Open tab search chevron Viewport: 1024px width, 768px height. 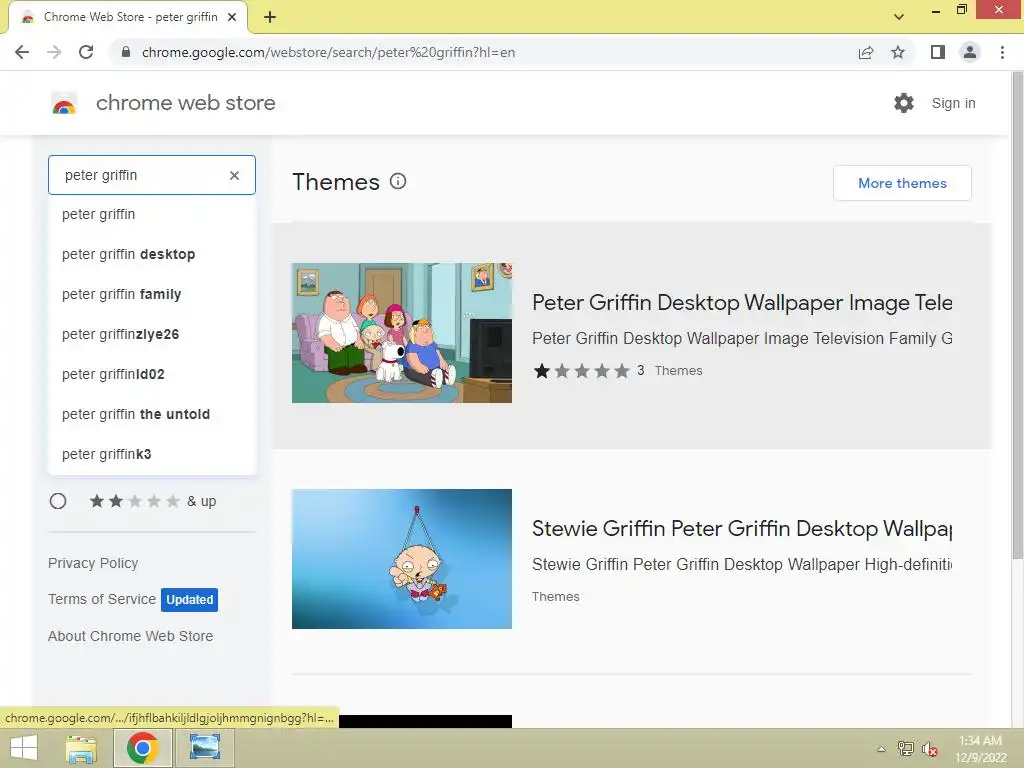(899, 17)
